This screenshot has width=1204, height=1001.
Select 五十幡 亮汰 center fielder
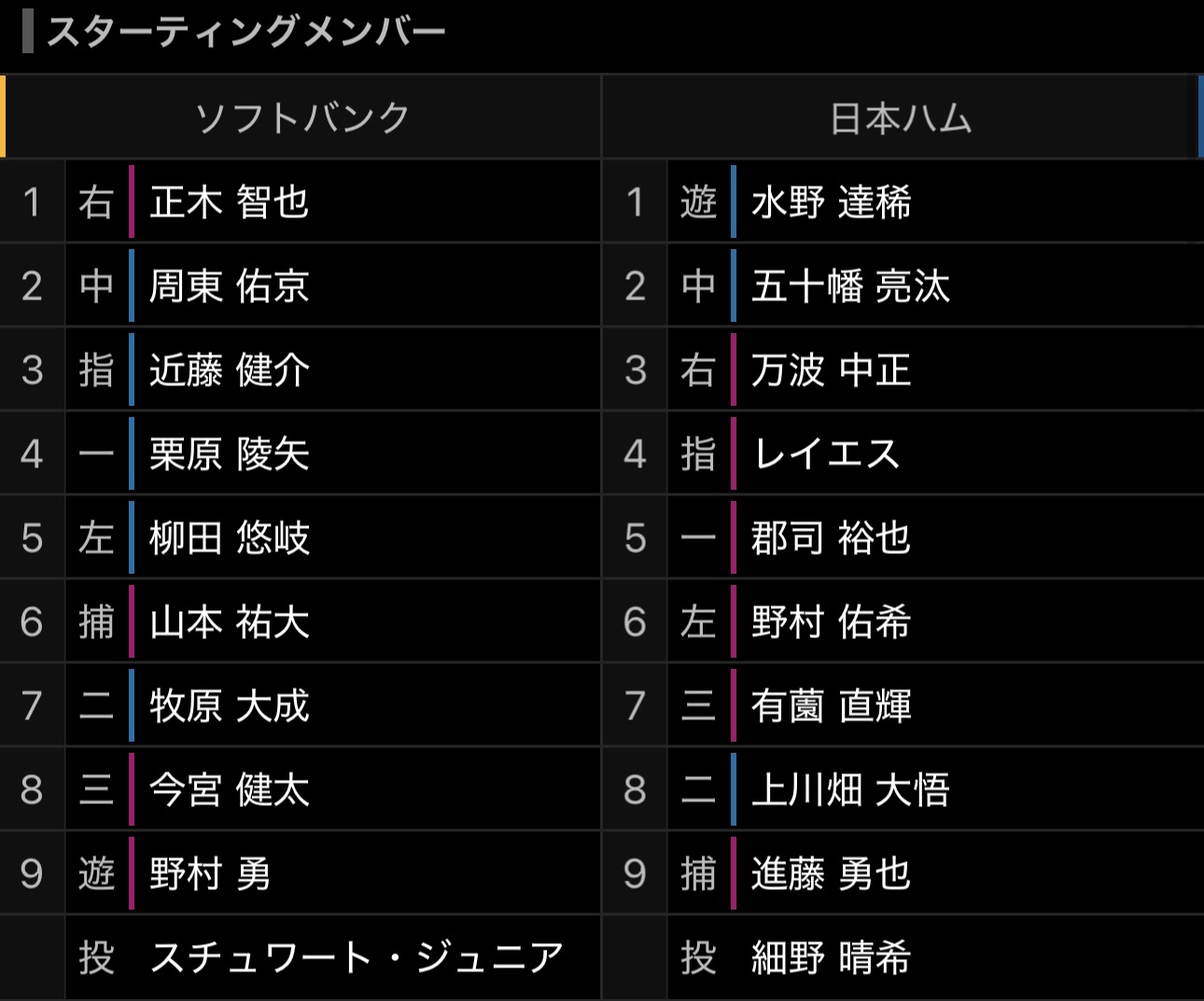tap(851, 286)
